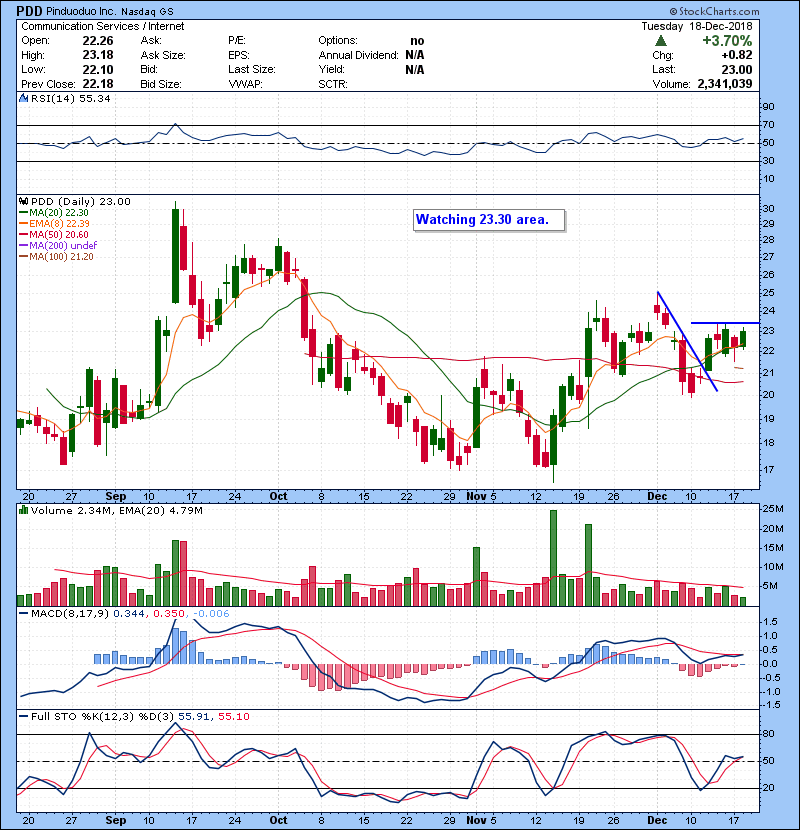This screenshot has width=800, height=830.
Task: Click the Volume value 2,341,039
Action: coord(725,84)
